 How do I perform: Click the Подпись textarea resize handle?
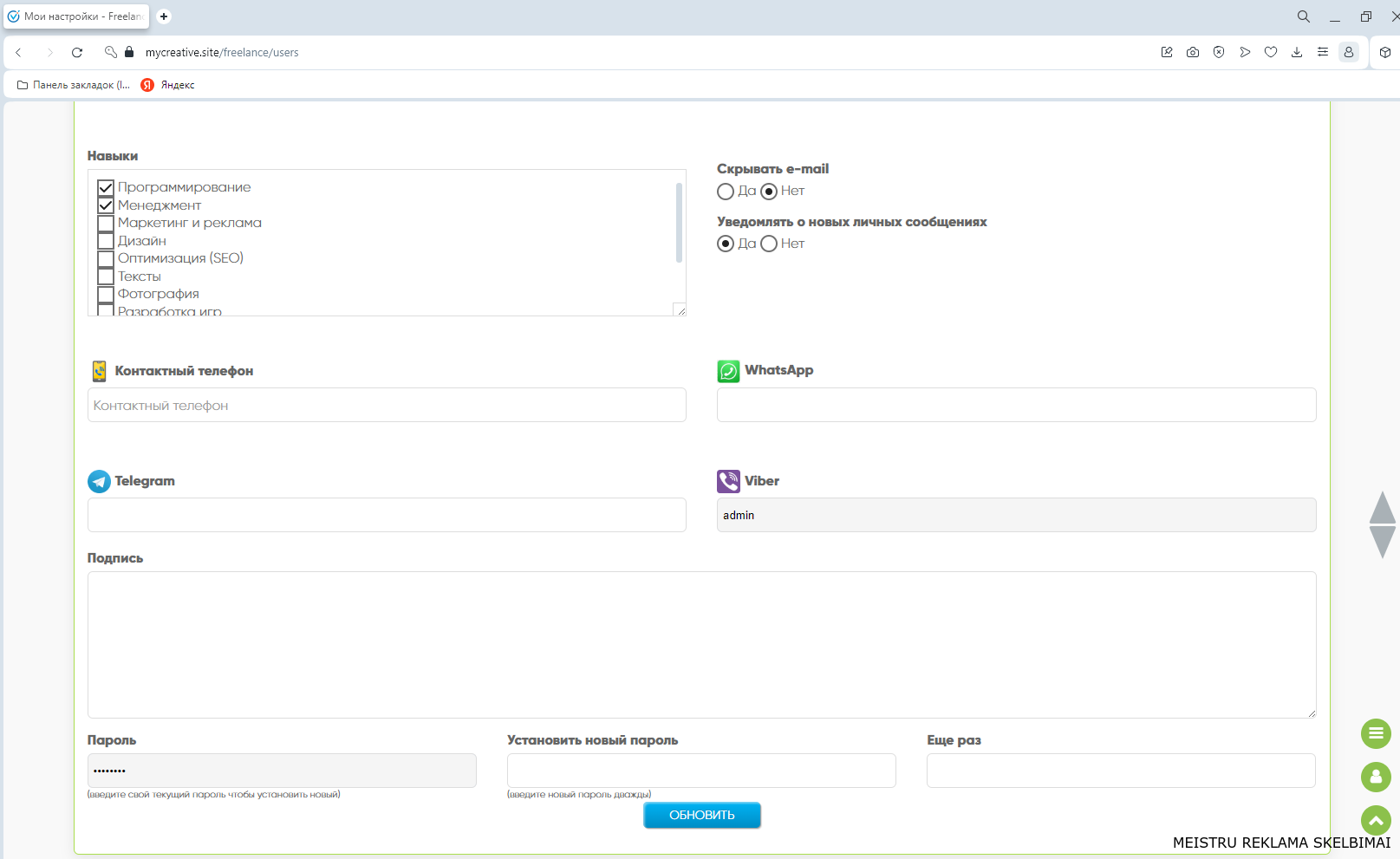(1311, 713)
